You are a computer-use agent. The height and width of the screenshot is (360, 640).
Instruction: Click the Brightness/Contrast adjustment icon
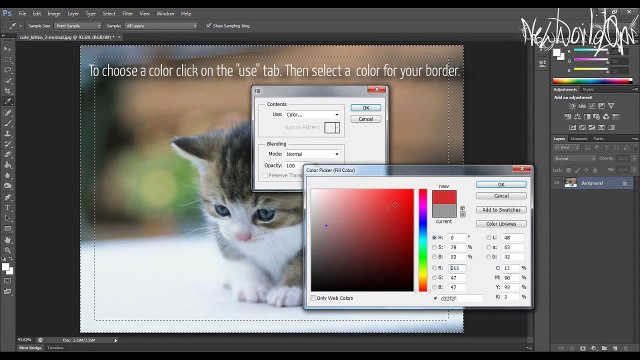[572, 106]
